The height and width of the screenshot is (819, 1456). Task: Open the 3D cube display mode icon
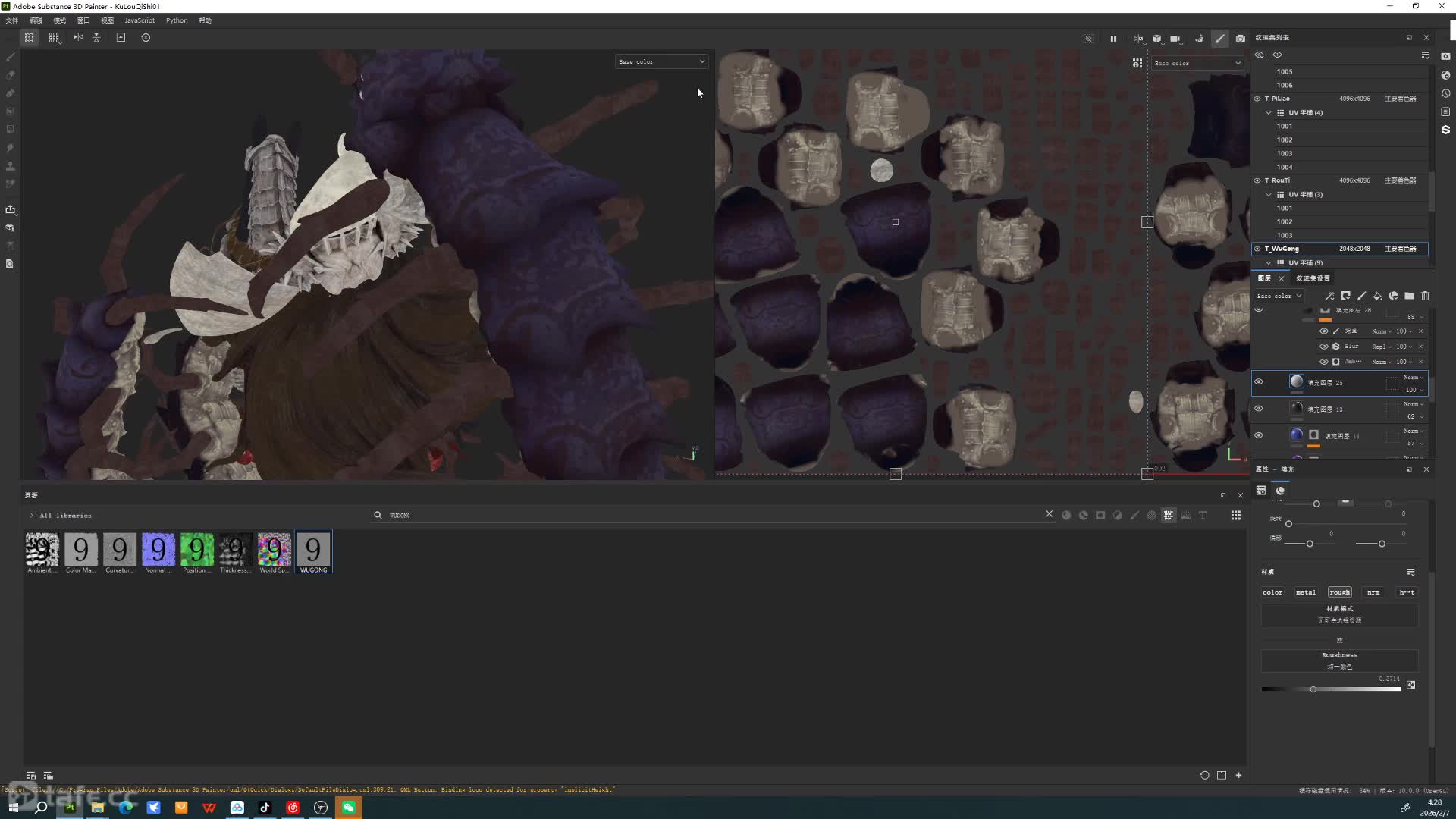[x=1156, y=39]
